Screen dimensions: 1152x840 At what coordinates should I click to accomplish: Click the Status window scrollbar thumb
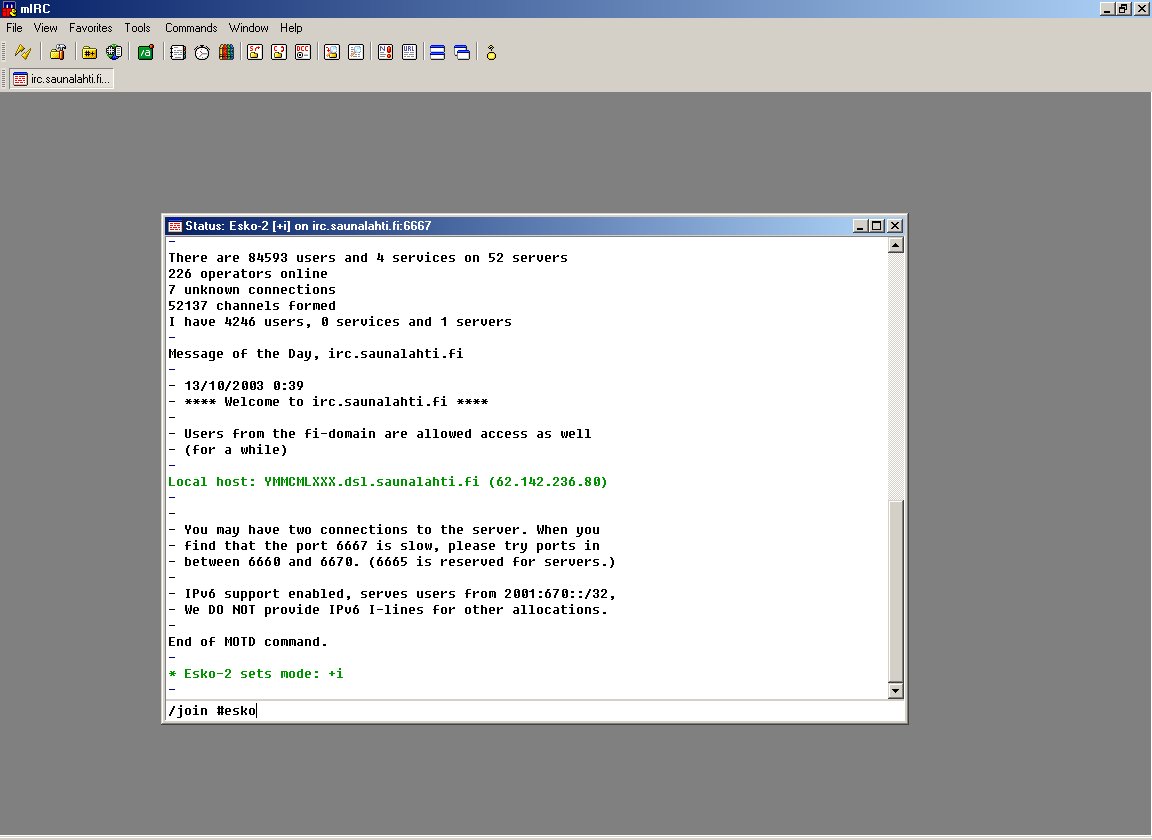[895, 591]
